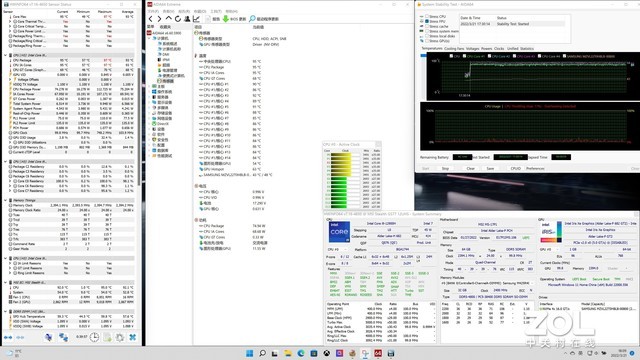Switch to the Cooling Fans tab
This screenshot has width=640, height=360.
pyautogui.click(x=454, y=49)
